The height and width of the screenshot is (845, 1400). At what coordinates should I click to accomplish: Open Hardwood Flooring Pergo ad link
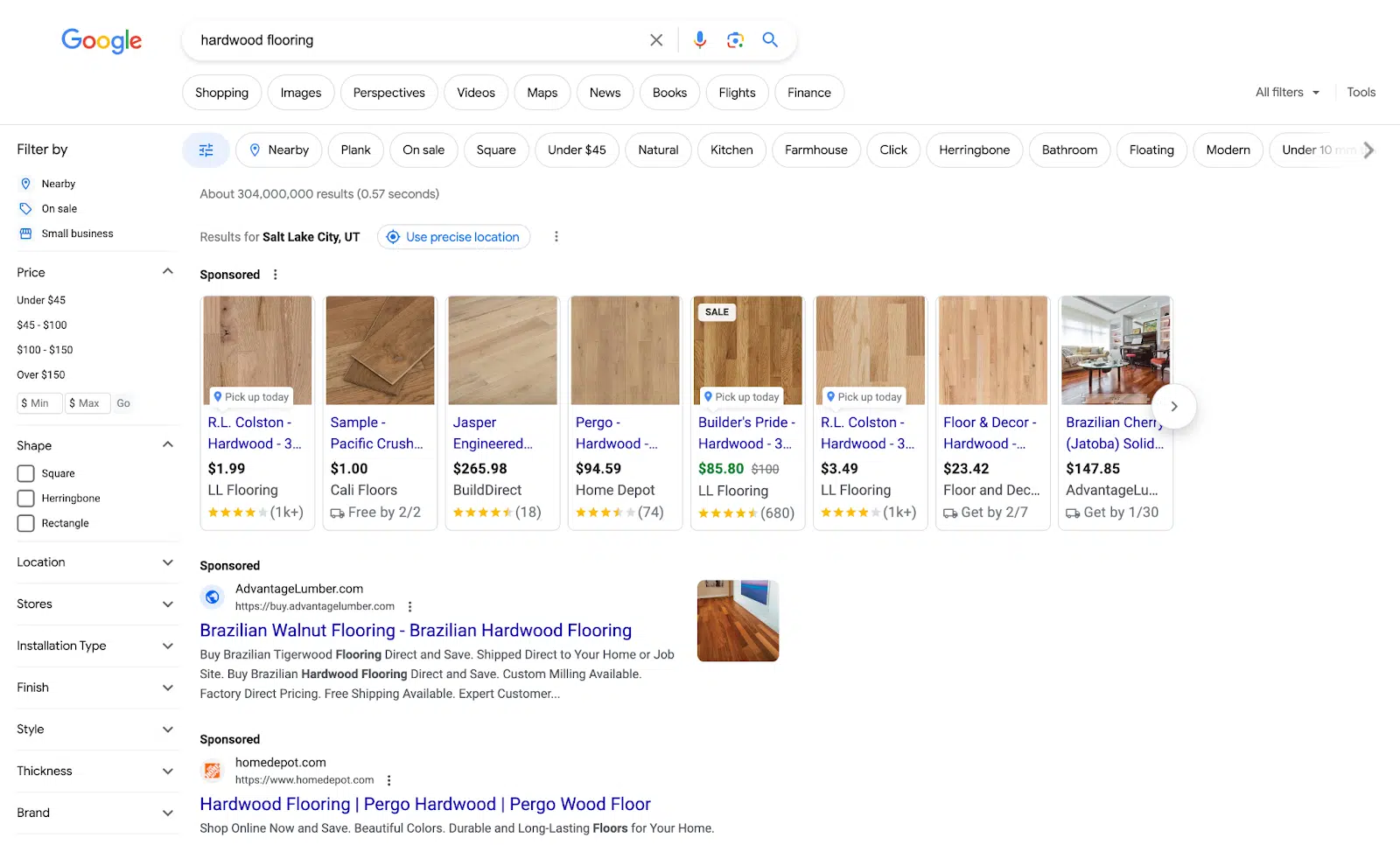click(x=425, y=805)
